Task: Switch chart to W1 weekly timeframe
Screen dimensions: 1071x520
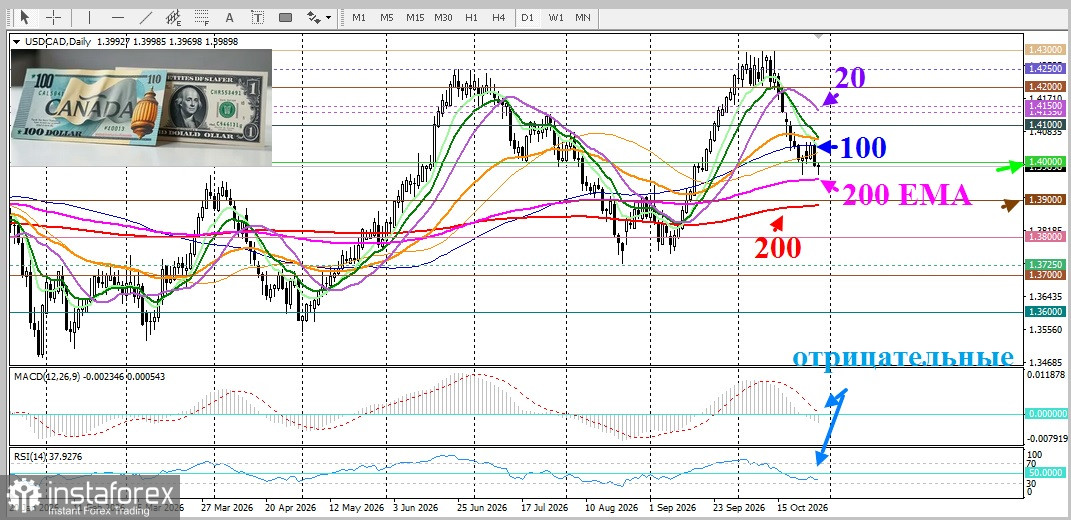Action: (x=556, y=18)
